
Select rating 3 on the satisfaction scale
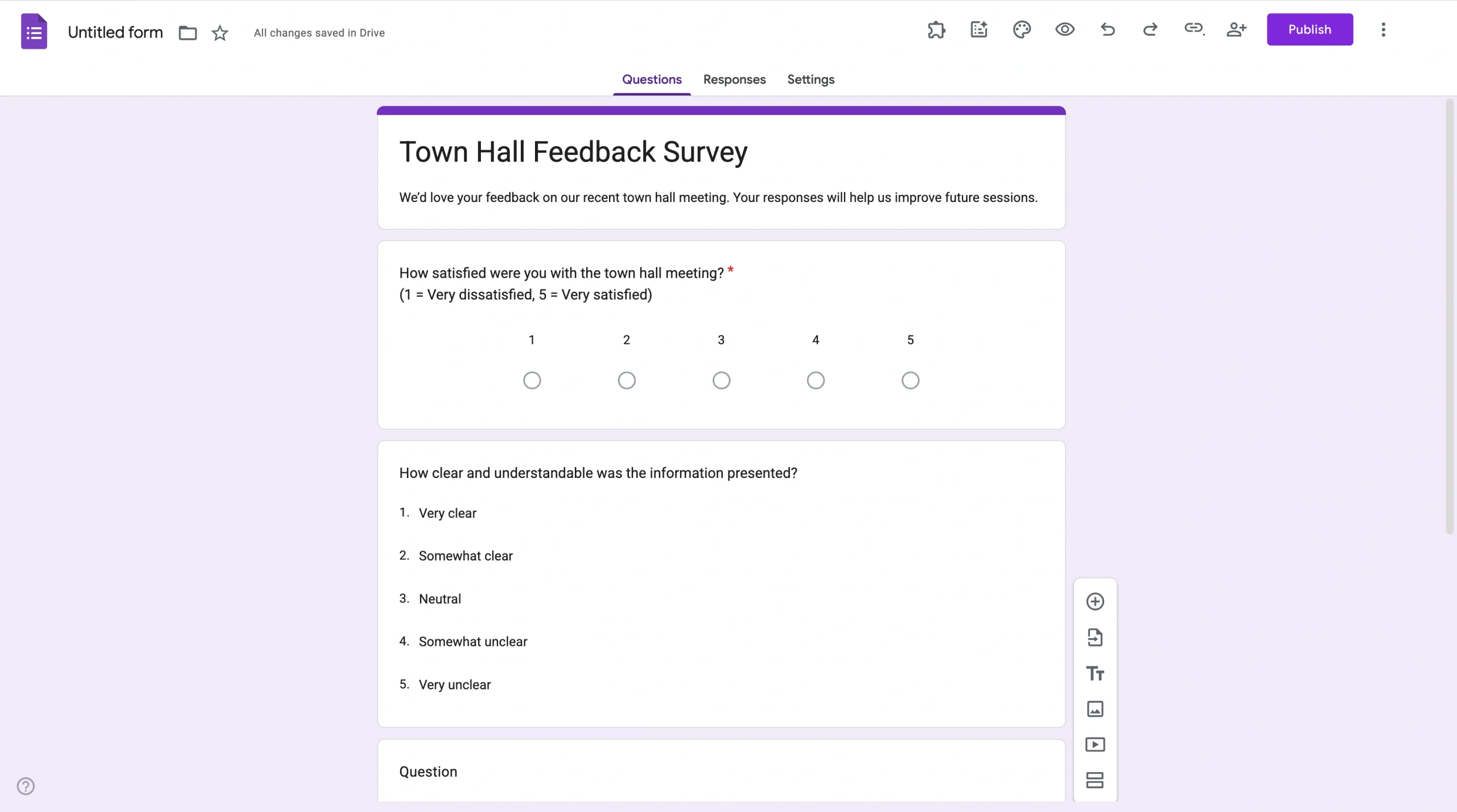point(720,380)
